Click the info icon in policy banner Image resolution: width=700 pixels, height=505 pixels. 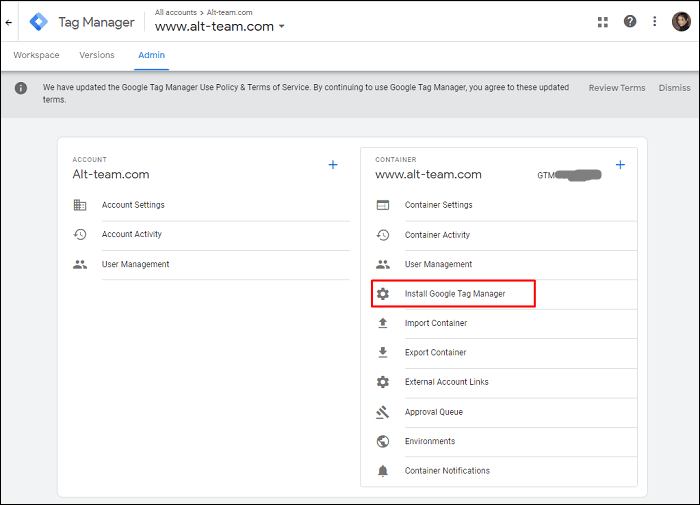21,88
